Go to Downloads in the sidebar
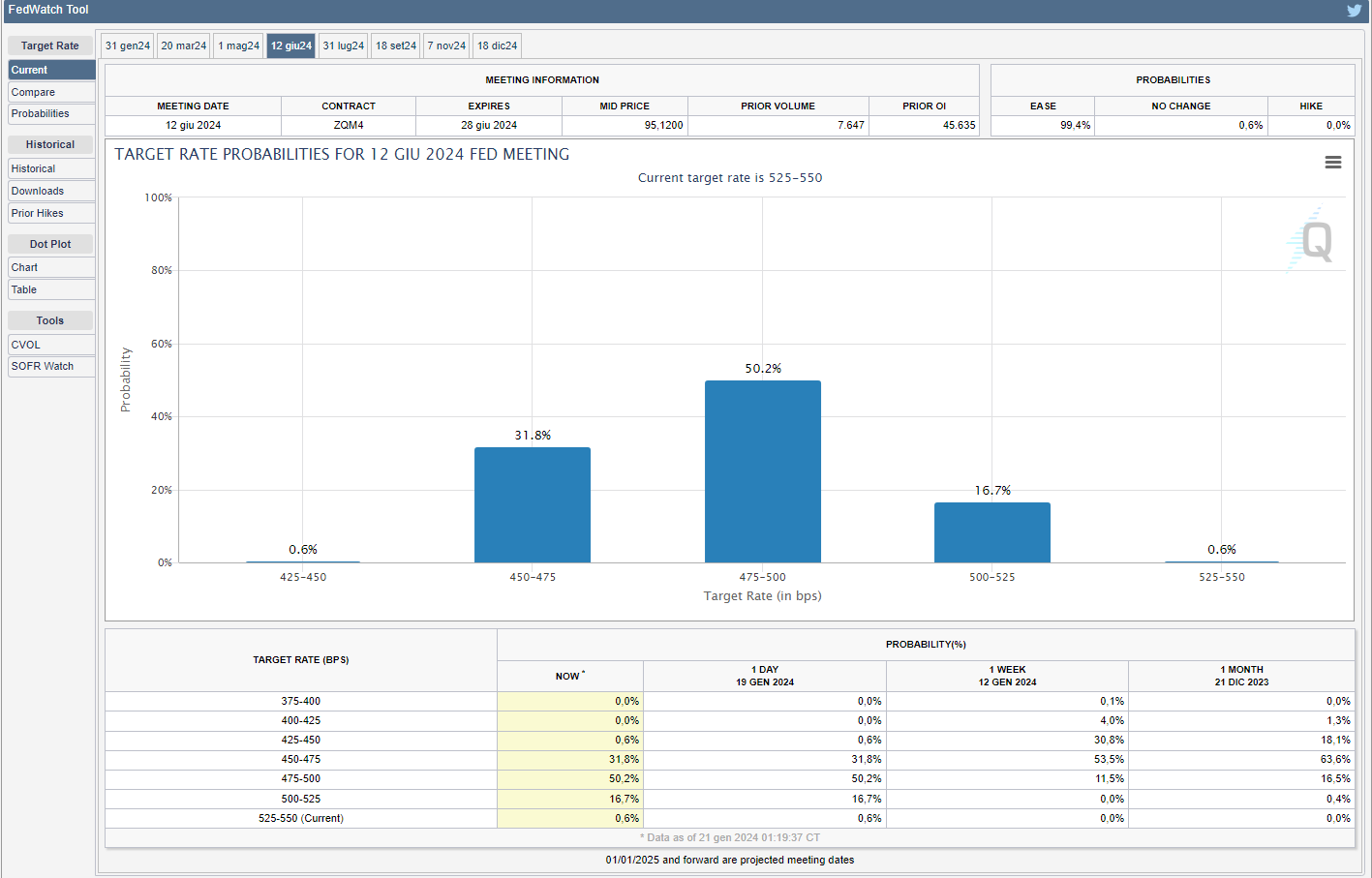 click(x=51, y=191)
